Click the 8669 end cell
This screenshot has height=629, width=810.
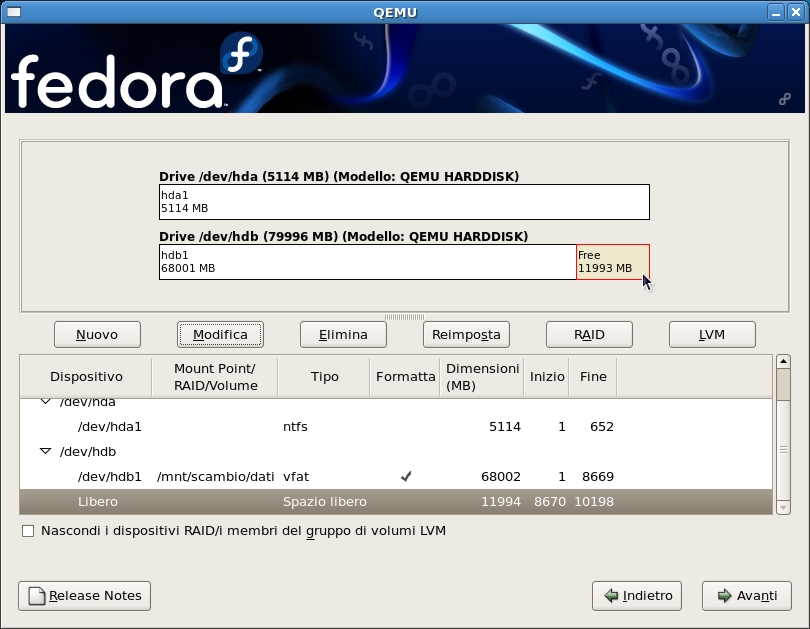[x=598, y=476]
